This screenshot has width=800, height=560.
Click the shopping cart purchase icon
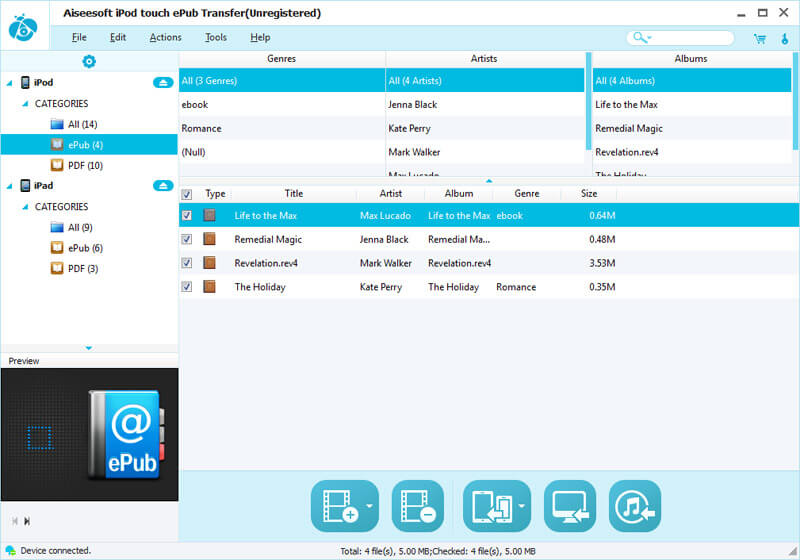pos(760,38)
